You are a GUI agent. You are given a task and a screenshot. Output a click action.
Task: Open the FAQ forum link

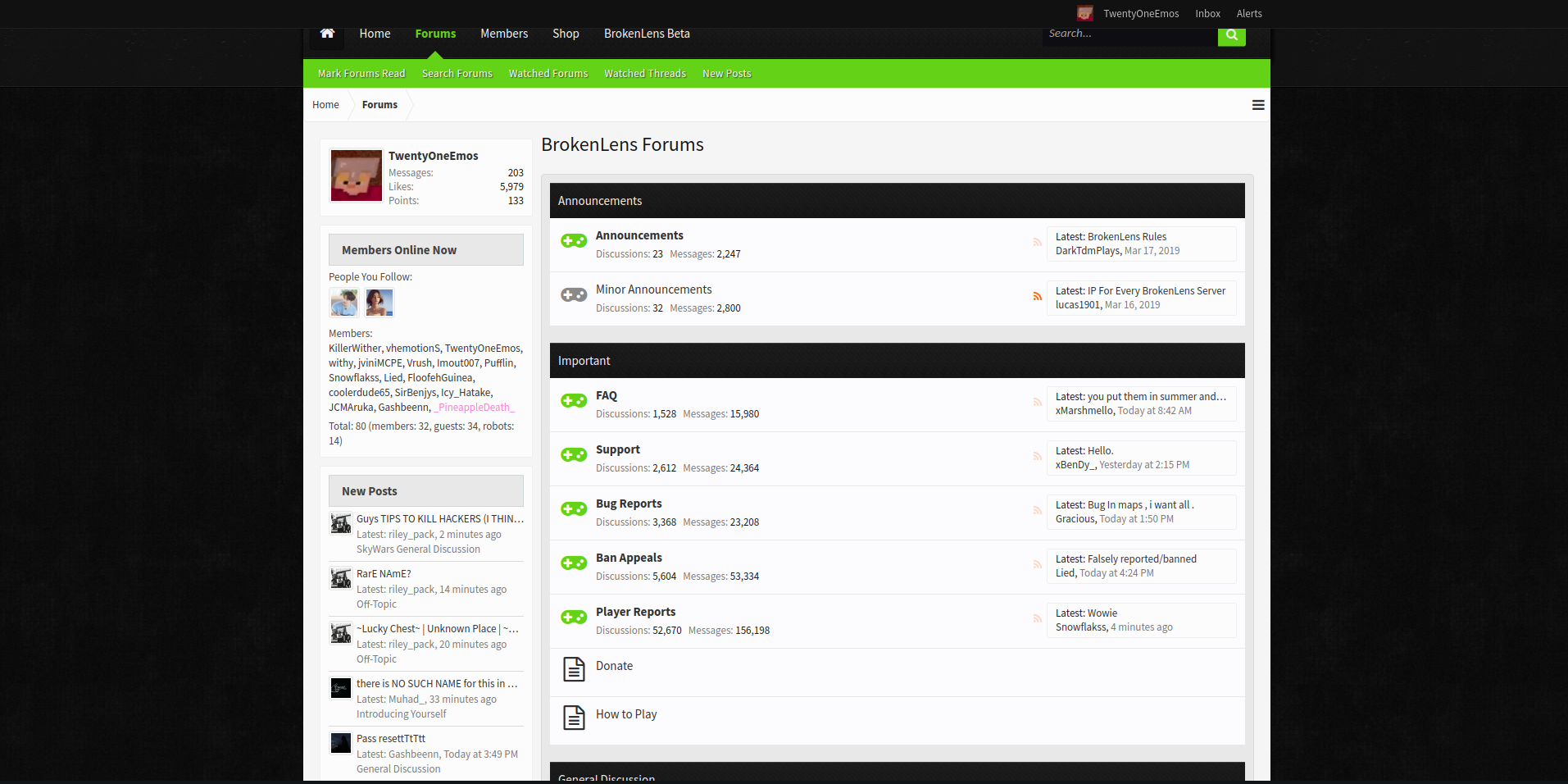607,395
